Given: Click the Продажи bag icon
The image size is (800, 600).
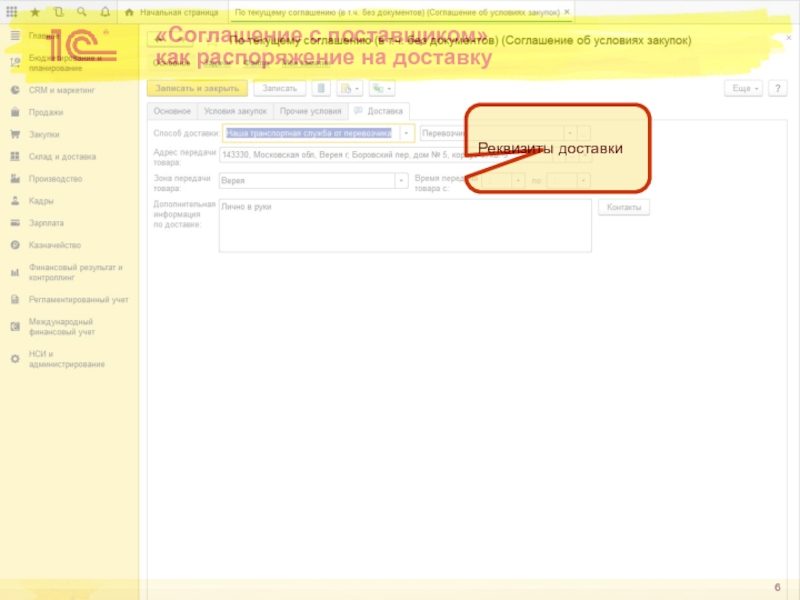Looking at the screenshot, I should 15,112.
